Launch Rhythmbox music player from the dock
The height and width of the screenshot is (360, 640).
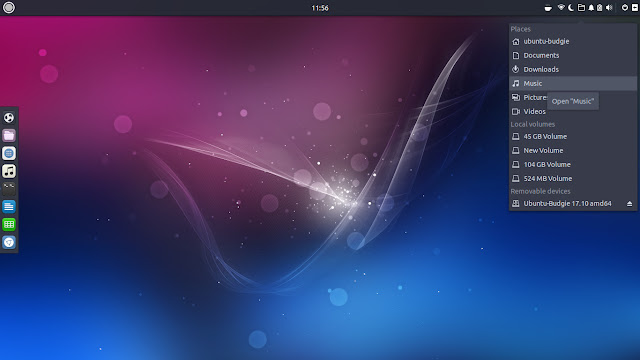(9, 171)
